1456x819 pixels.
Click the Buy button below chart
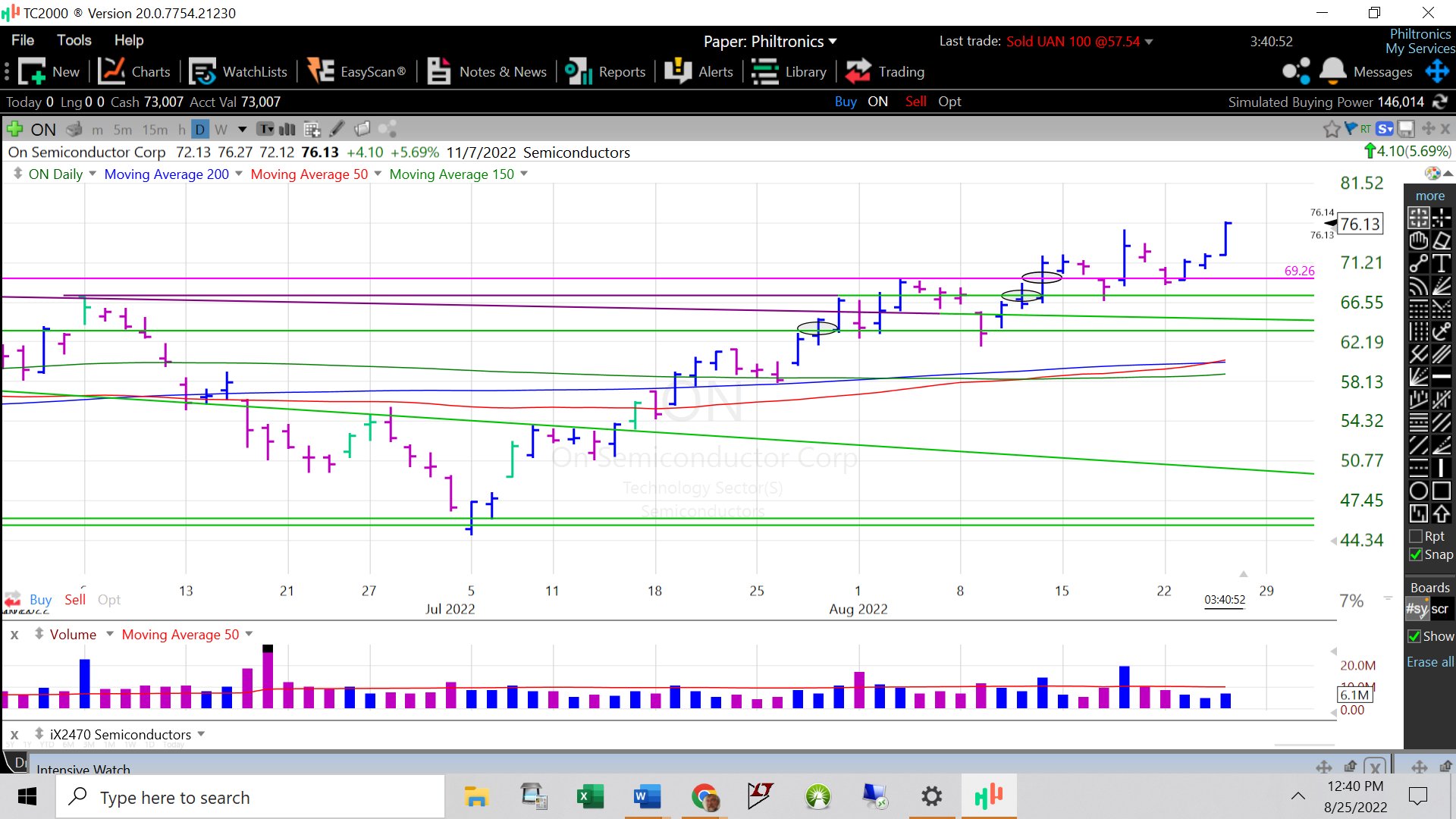40,599
